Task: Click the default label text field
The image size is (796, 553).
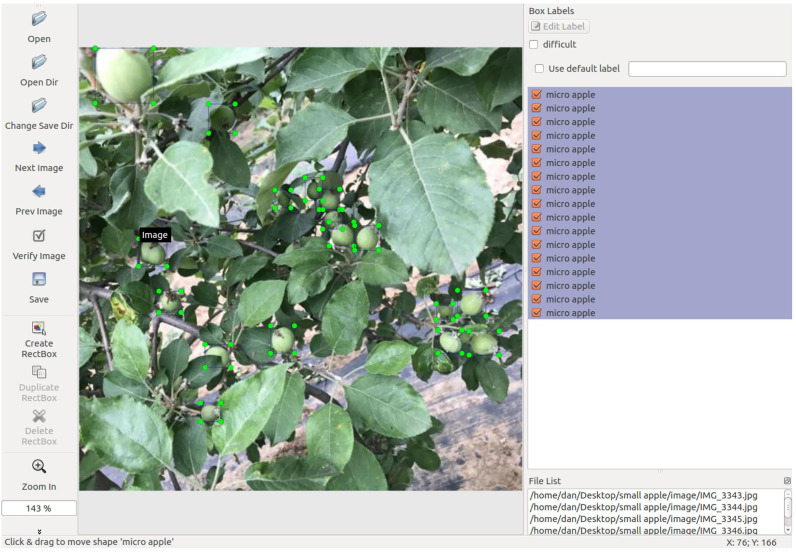Action: 707,69
